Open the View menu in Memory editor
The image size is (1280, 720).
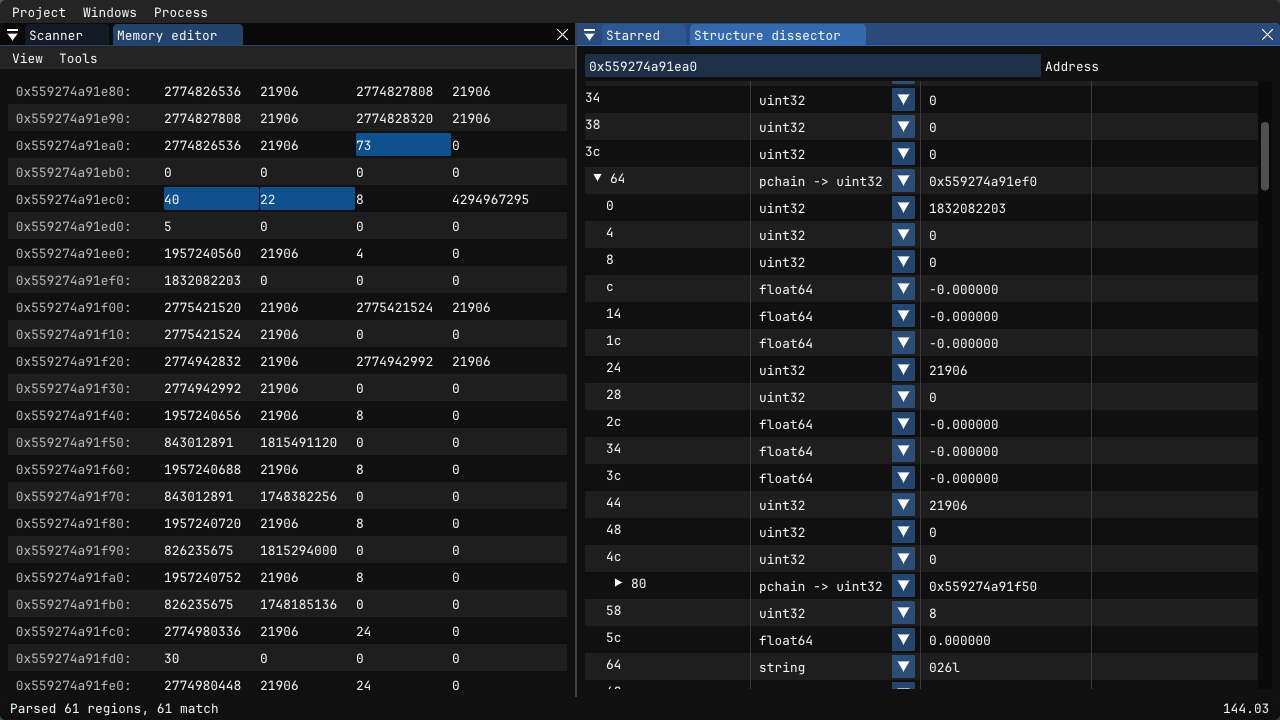pyautogui.click(x=27, y=58)
